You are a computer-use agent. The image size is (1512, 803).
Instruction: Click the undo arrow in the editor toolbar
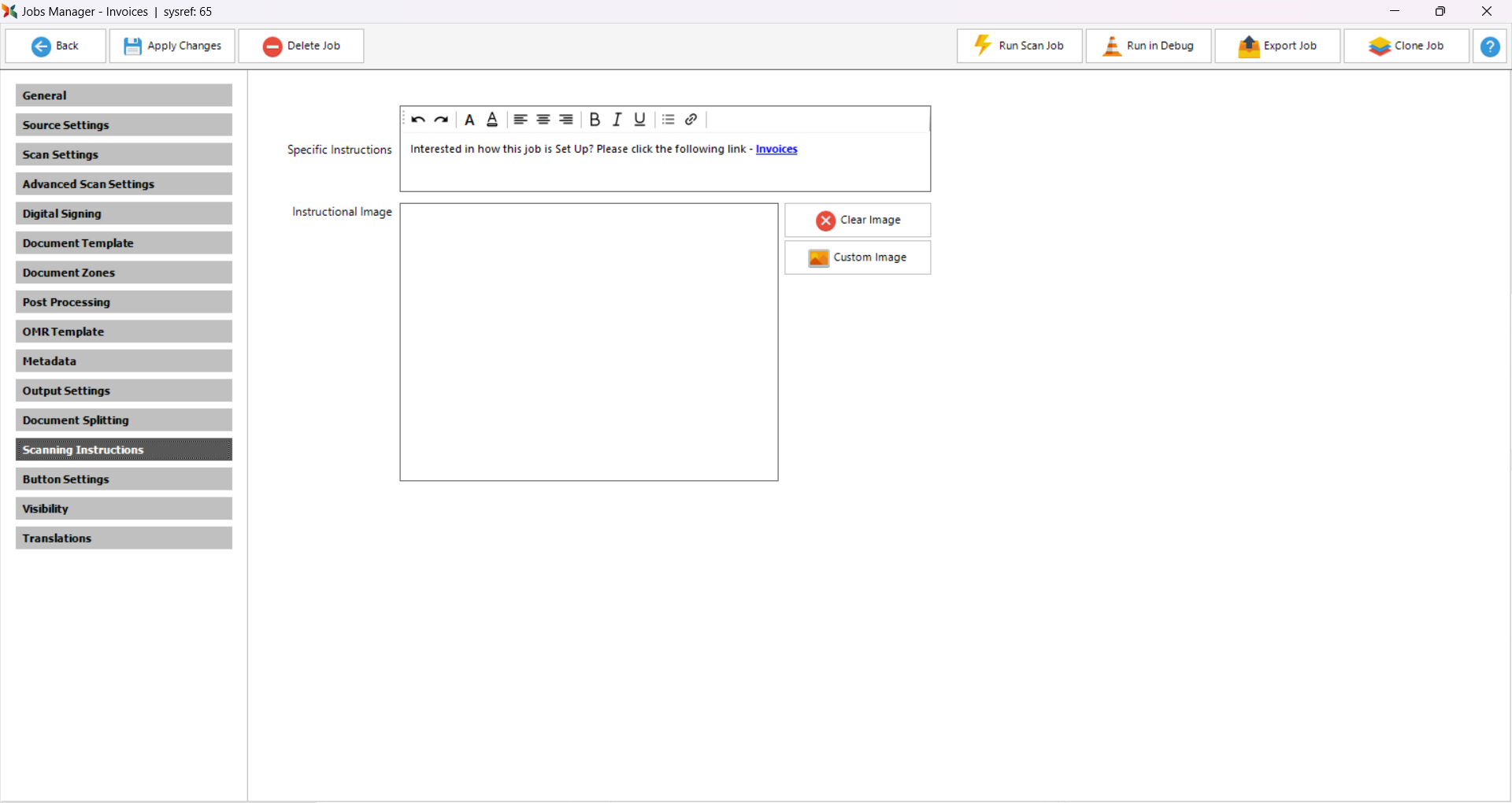point(418,120)
